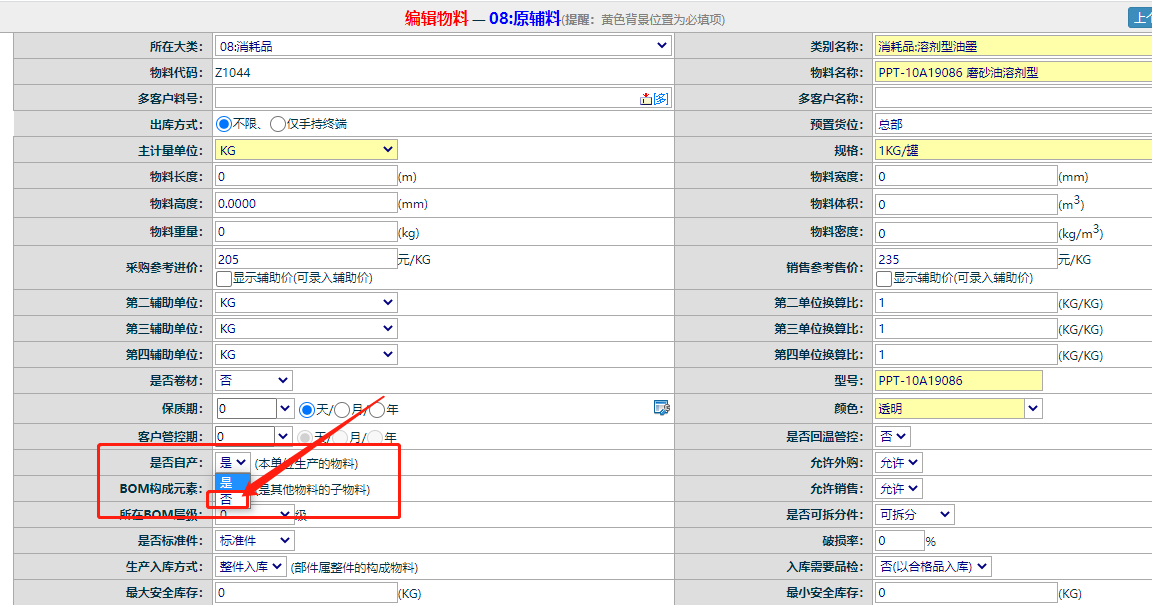Enable 显示辅助价 under 采购参考进价
The height and width of the screenshot is (605, 1152).
(224, 278)
